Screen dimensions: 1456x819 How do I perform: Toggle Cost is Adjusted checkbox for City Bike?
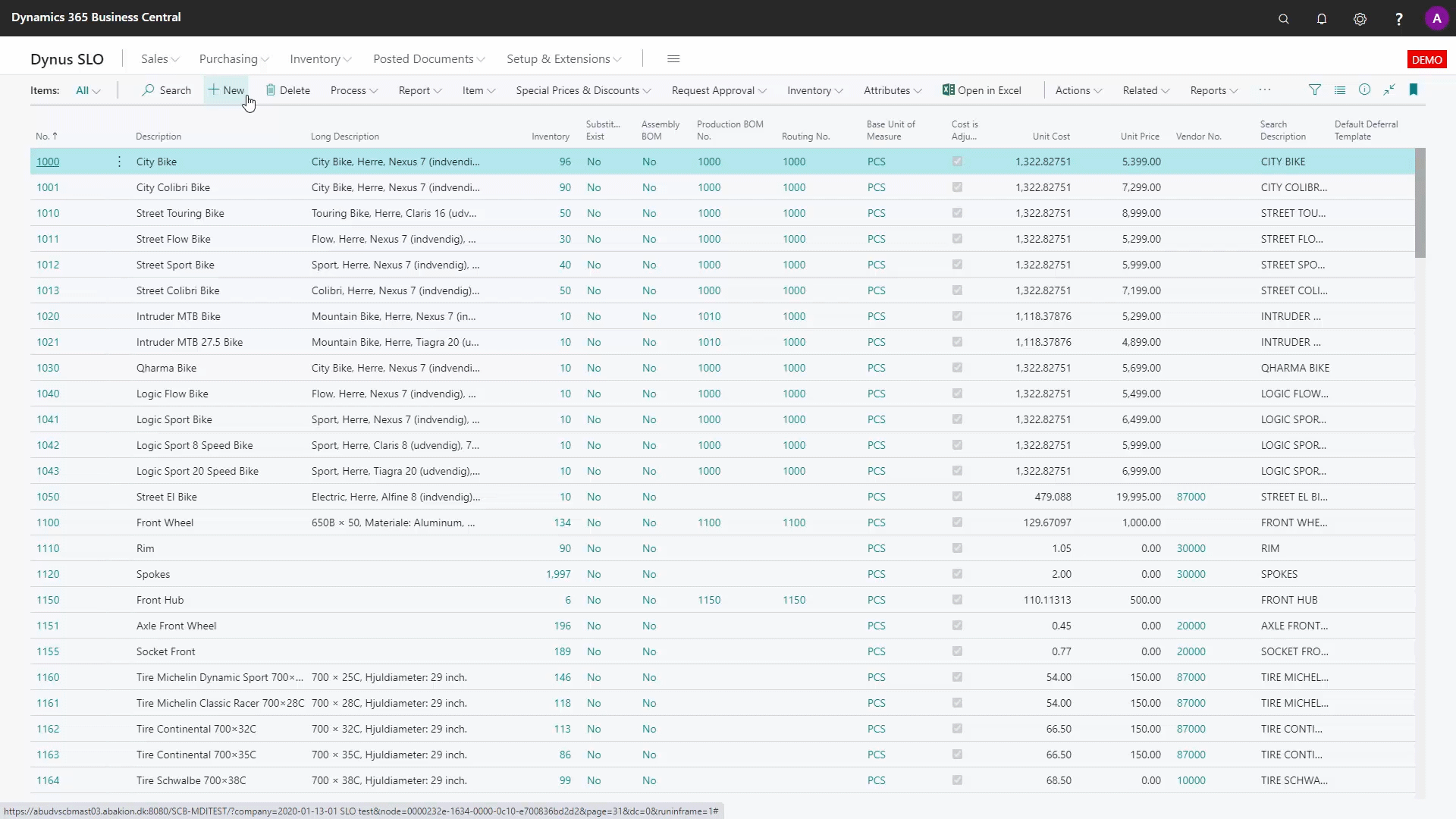[x=957, y=162]
